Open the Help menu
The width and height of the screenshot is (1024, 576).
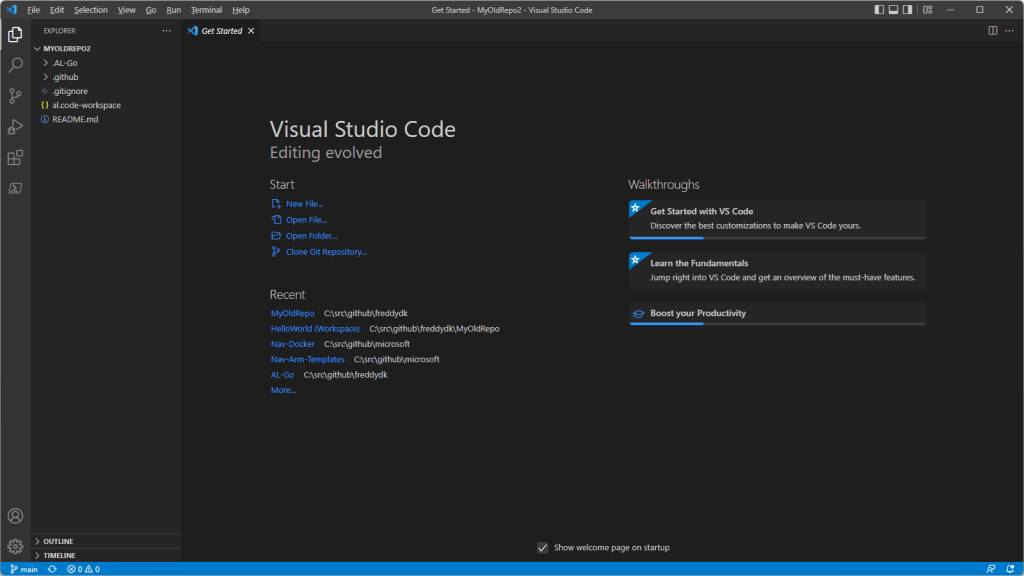point(241,10)
